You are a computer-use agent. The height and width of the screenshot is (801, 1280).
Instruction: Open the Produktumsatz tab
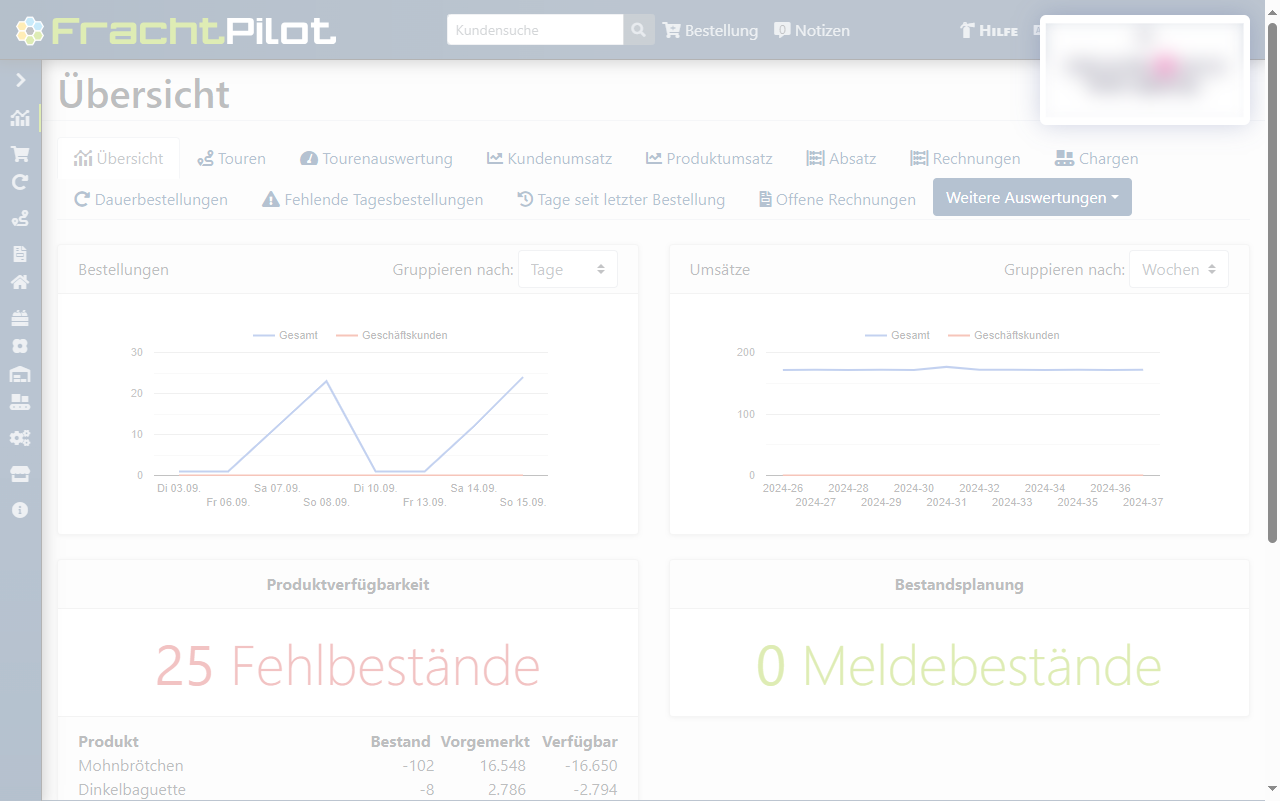(709, 158)
